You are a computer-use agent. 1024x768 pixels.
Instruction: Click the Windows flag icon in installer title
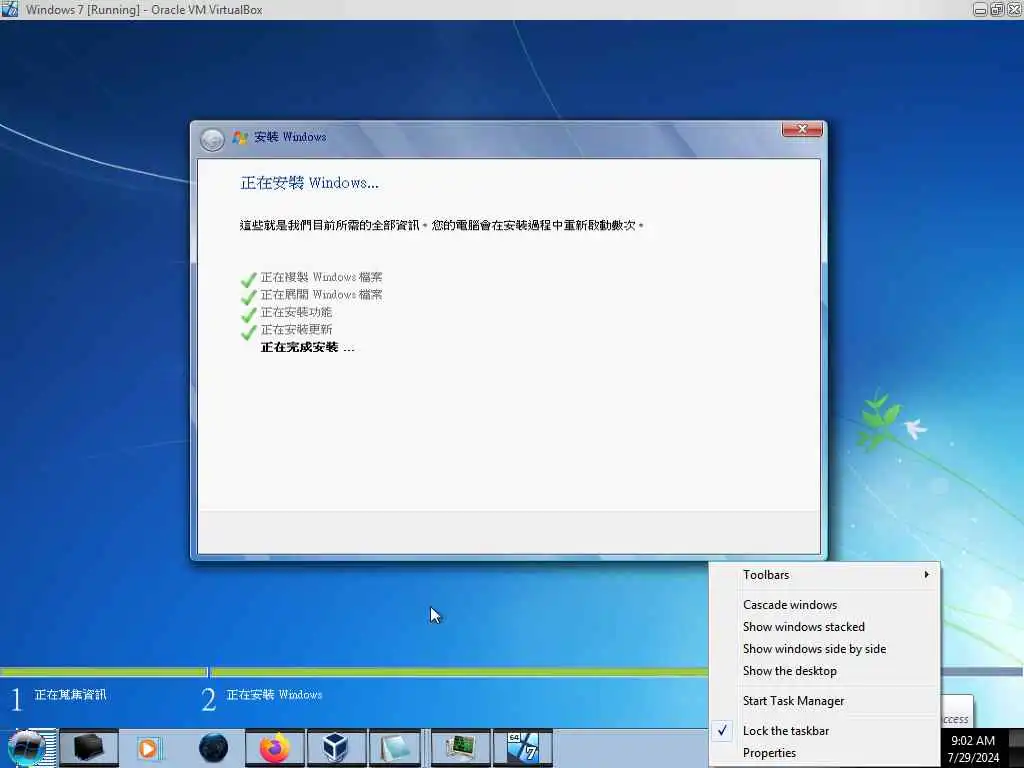pos(240,138)
